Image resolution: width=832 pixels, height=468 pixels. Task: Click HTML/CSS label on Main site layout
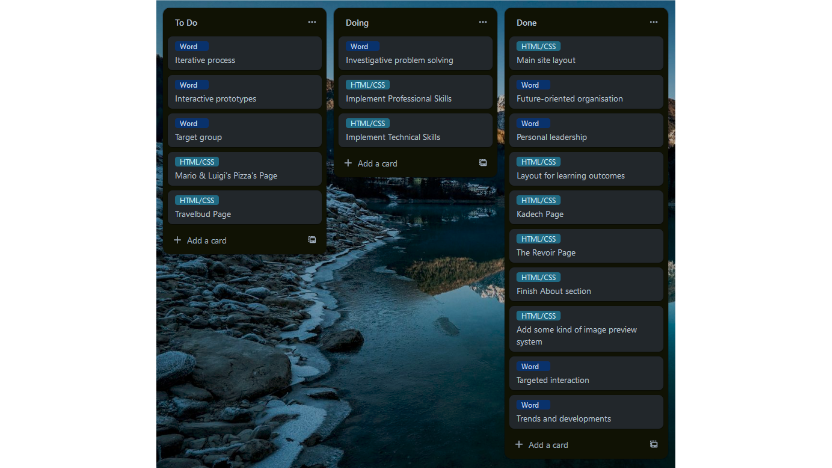539,46
